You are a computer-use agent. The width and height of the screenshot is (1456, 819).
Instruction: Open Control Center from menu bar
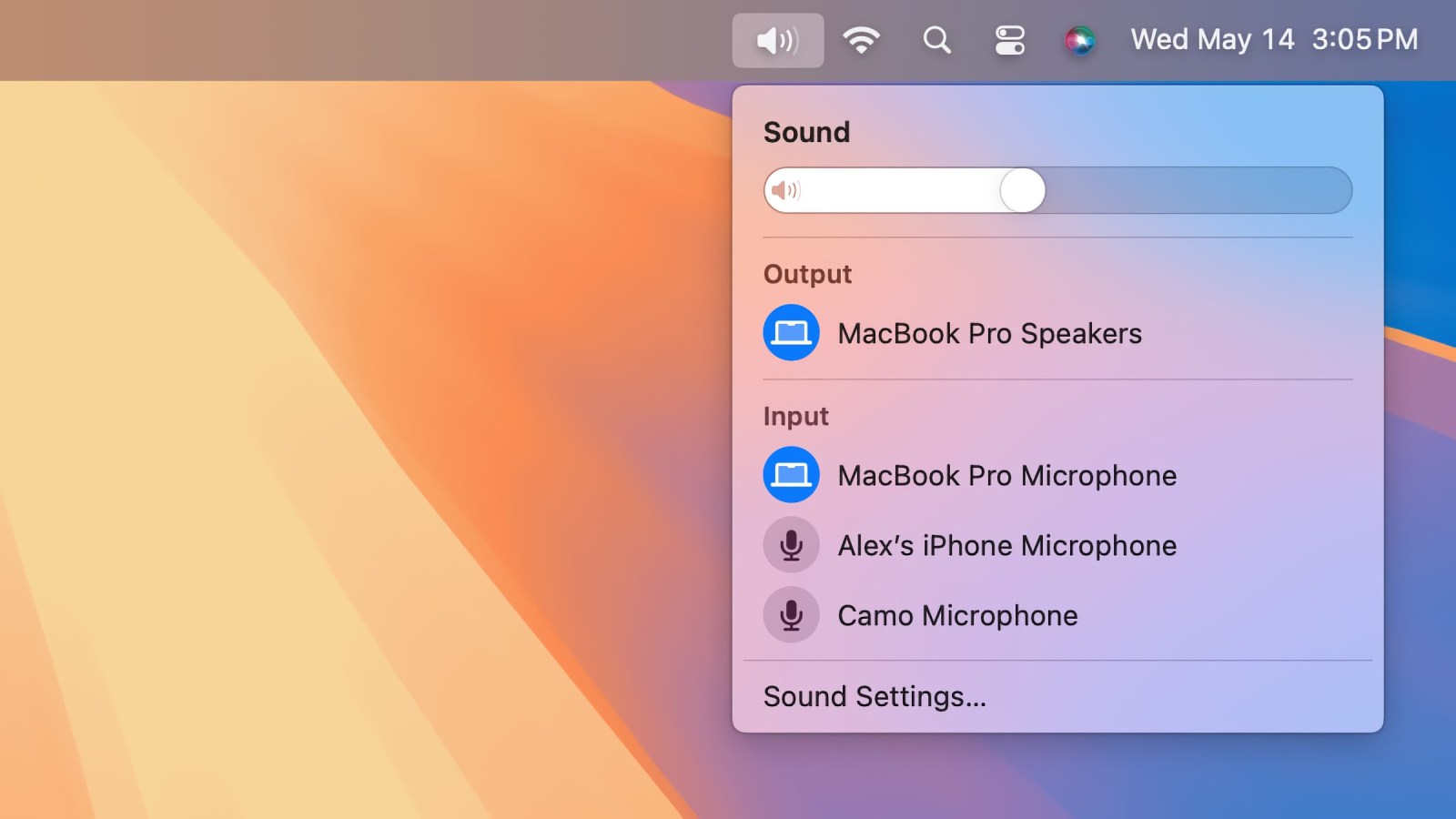(1009, 40)
